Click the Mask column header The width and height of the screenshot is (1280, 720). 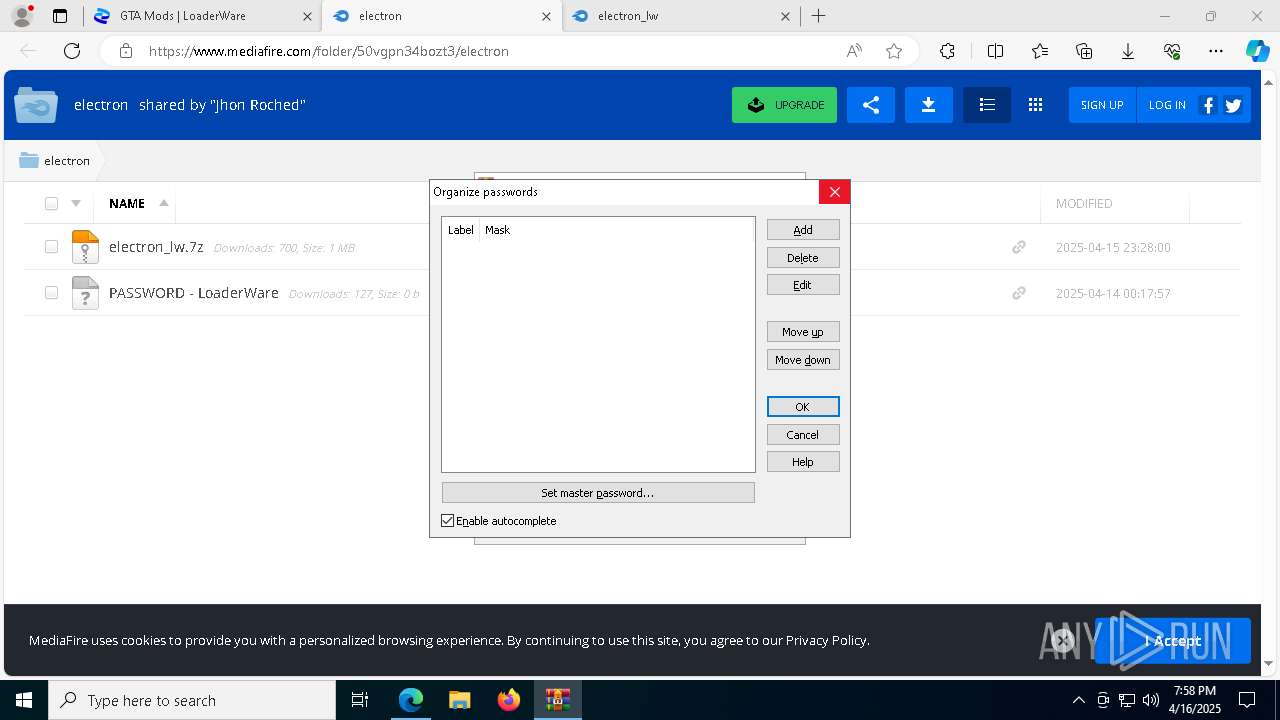pyautogui.click(x=497, y=230)
